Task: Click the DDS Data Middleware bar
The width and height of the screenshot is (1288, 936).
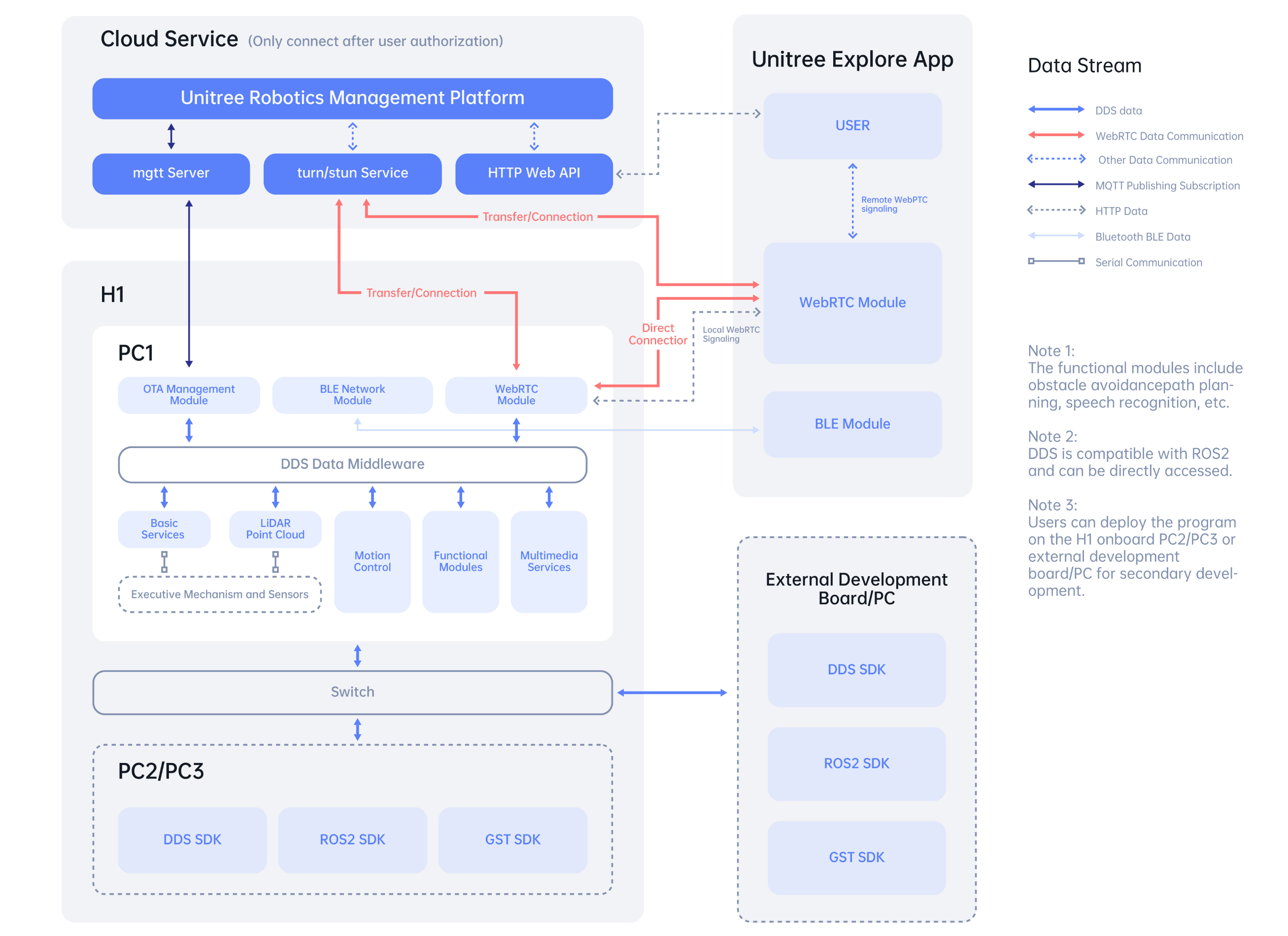Action: [x=352, y=465]
